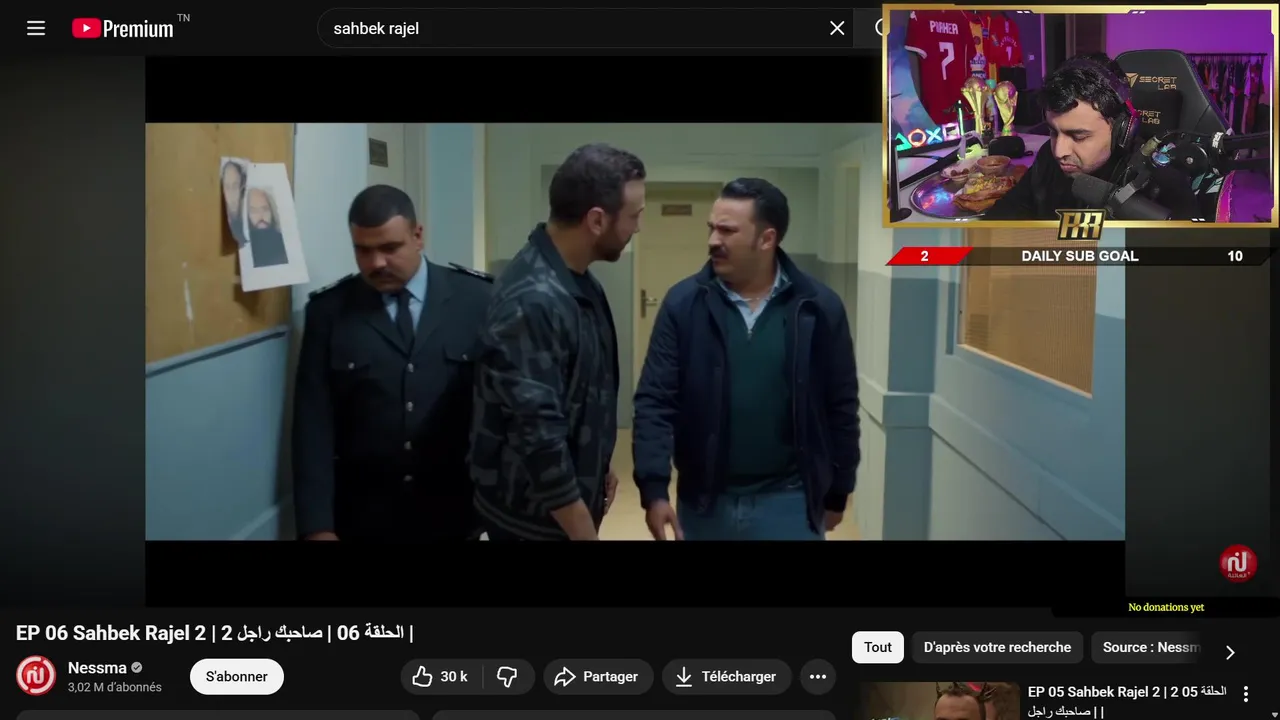Image resolution: width=1280 pixels, height=720 pixels.
Task: Share the video via Partager
Action: (598, 677)
